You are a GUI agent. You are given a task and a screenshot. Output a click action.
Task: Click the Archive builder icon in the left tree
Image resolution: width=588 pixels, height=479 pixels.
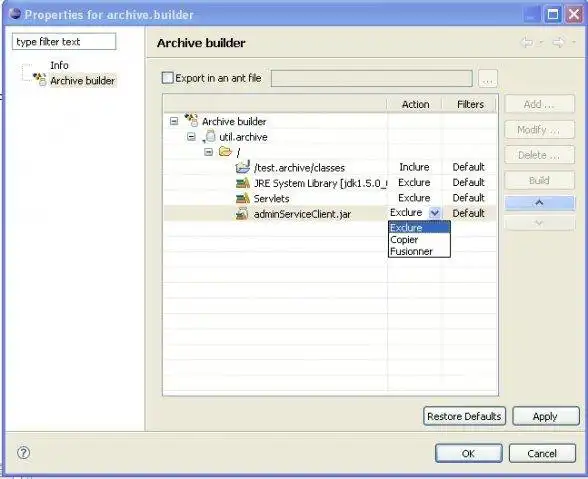pos(39,80)
